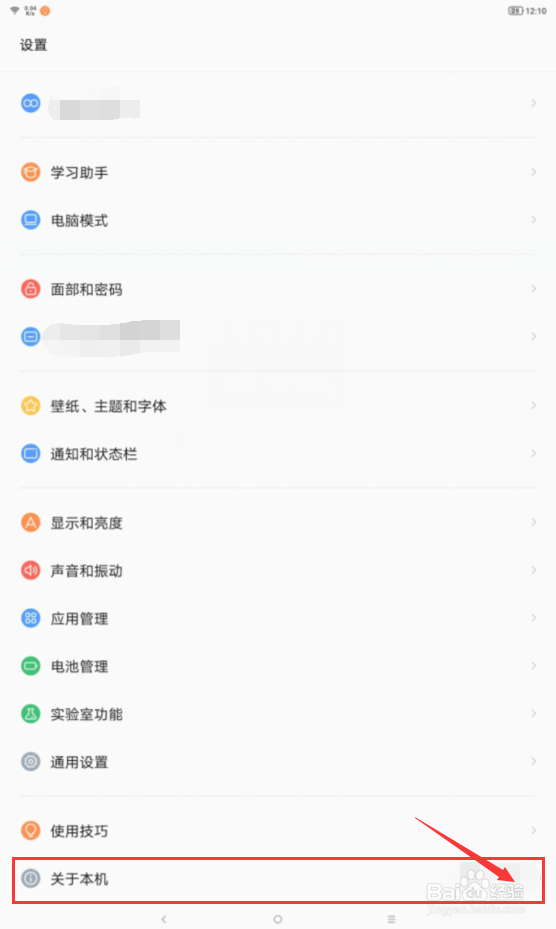556x929 pixels.
Task: Tap the yellow star icon for 壁纸、主题和字体
Action: point(30,406)
